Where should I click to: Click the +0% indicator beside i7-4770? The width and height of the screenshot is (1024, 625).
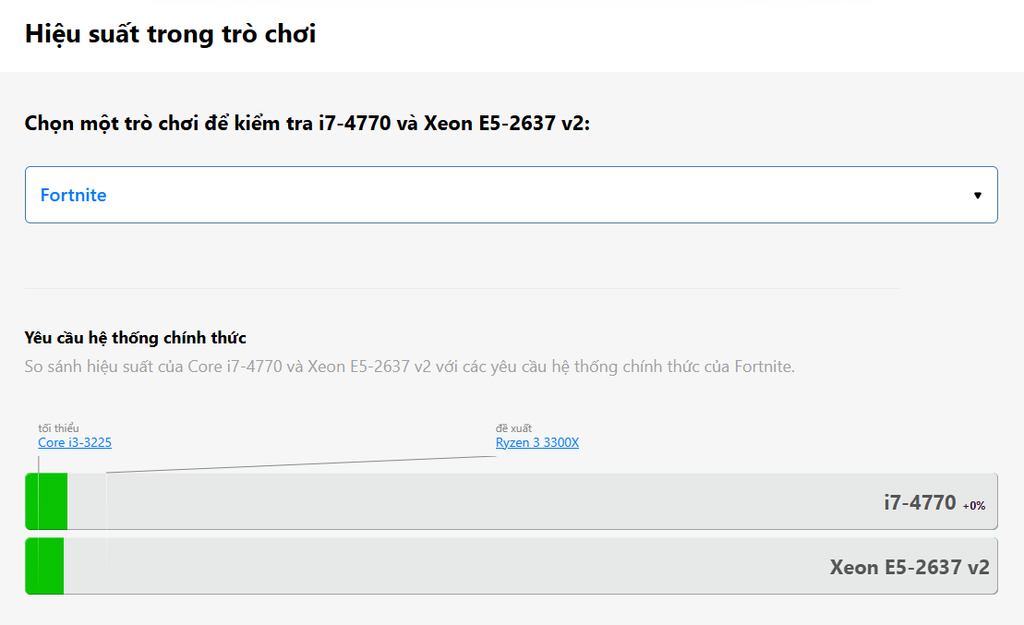[x=974, y=505]
